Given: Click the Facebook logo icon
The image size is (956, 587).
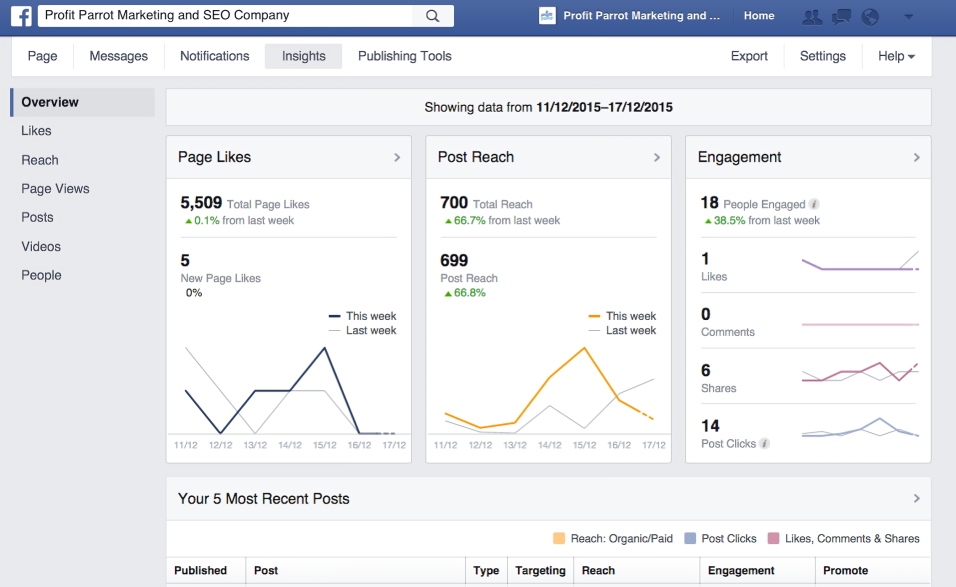Looking at the screenshot, I should pyautogui.click(x=21, y=16).
